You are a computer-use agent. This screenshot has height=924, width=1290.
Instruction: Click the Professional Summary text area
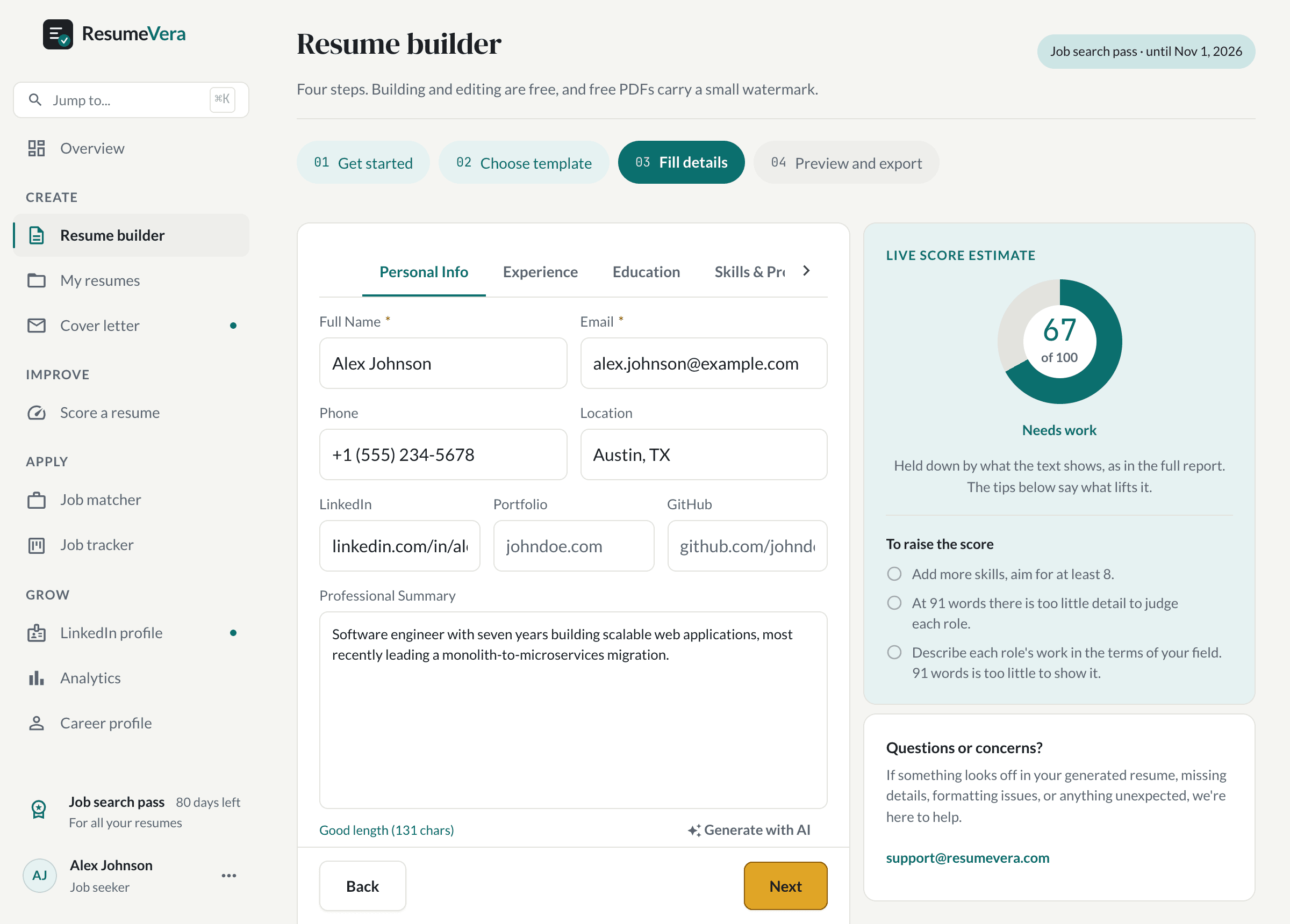tap(574, 710)
